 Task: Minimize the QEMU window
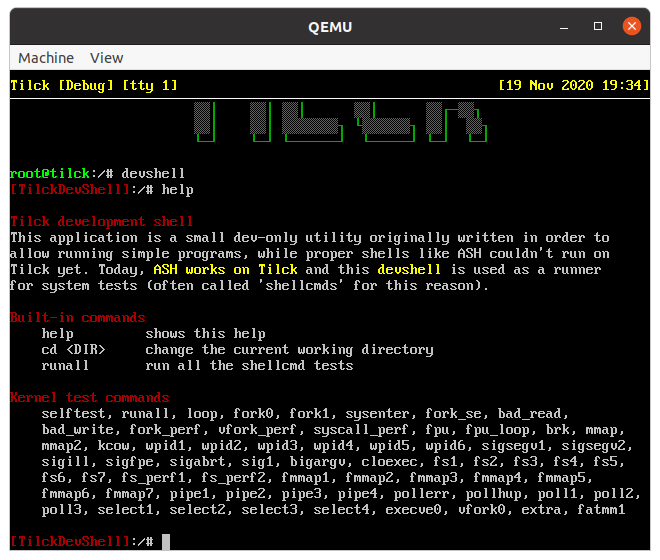[x=565, y=26]
